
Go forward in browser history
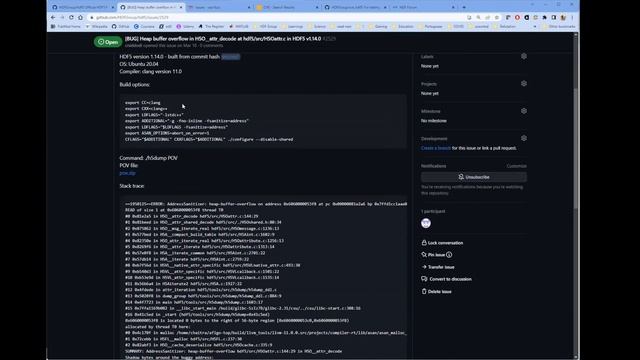[x=62, y=18]
